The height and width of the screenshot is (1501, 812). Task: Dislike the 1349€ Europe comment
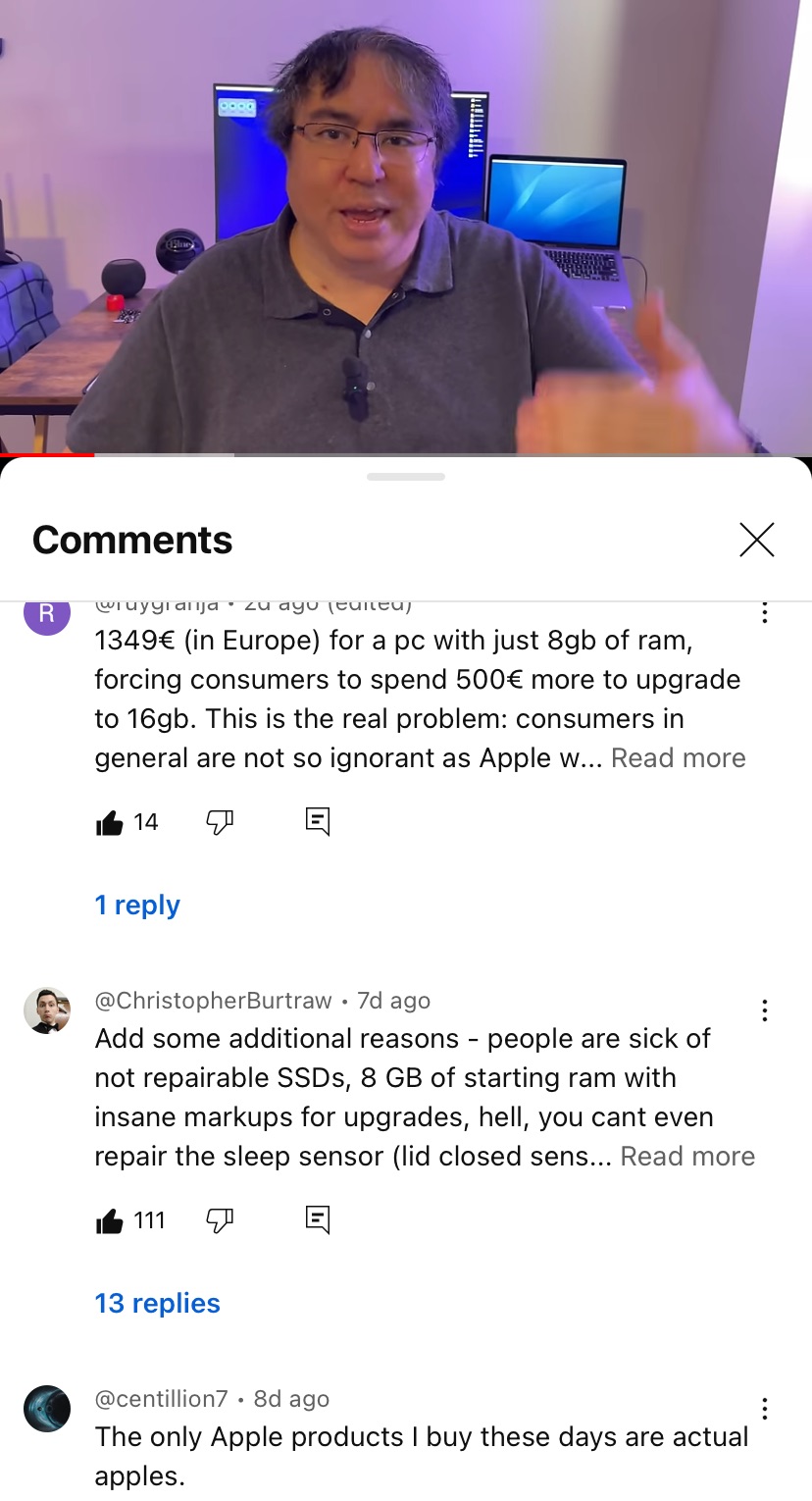point(220,822)
